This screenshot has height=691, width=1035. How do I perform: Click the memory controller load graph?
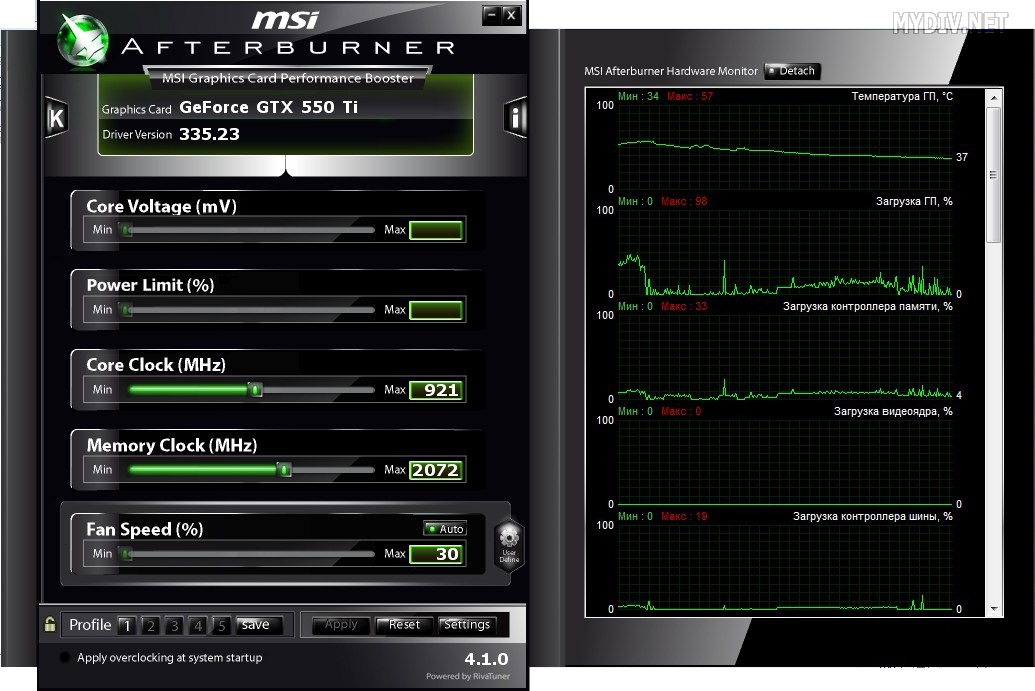coord(785,357)
